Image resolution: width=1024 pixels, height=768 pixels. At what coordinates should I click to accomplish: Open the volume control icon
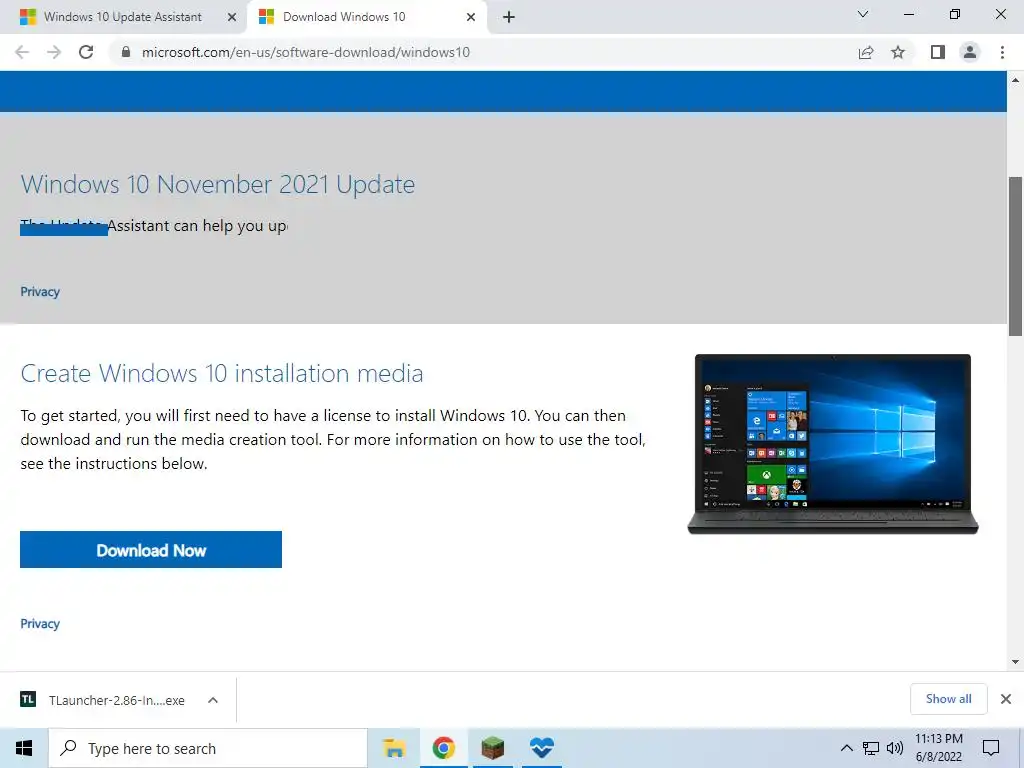coord(895,748)
